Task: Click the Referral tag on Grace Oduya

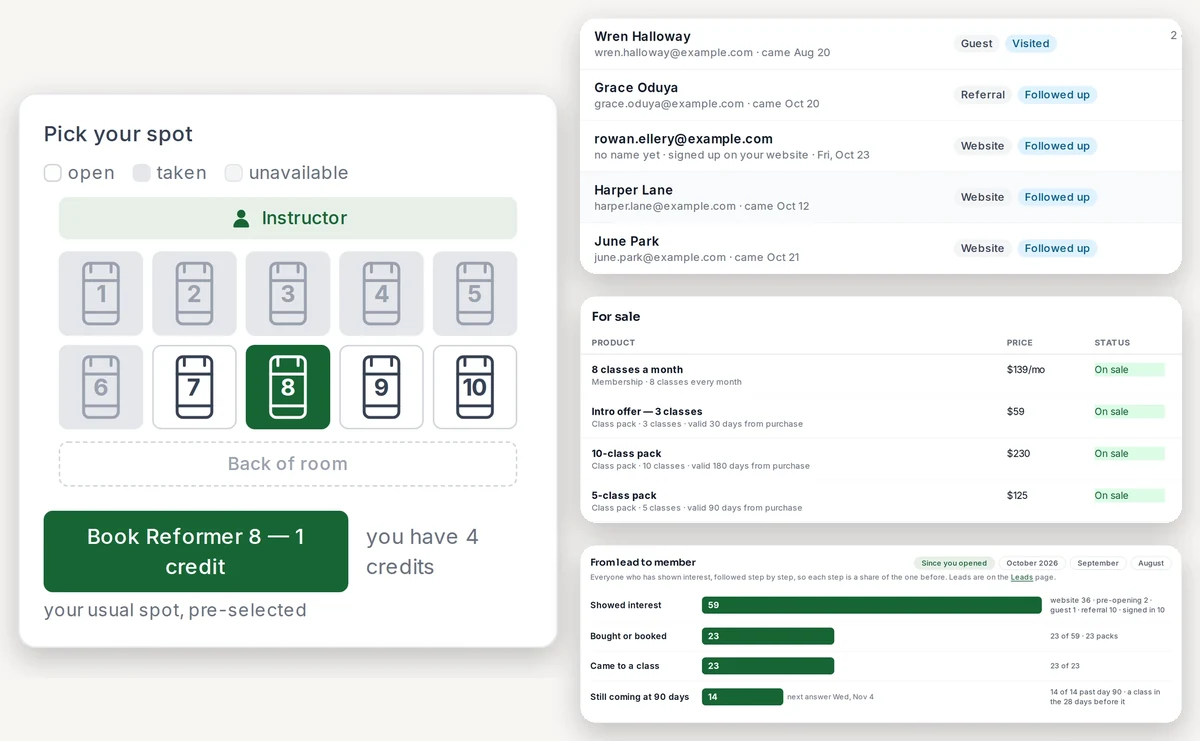Action: (x=983, y=95)
